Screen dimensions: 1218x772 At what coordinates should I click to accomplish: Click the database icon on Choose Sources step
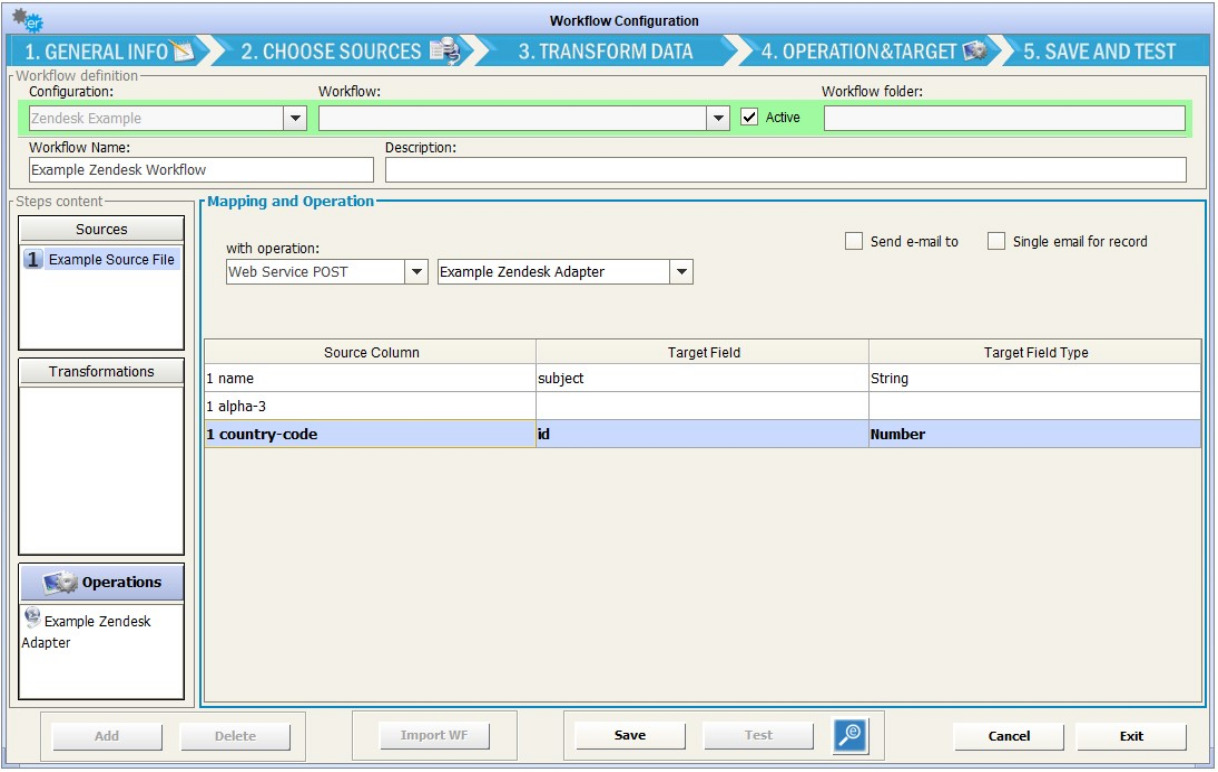pyautogui.click(x=444, y=51)
